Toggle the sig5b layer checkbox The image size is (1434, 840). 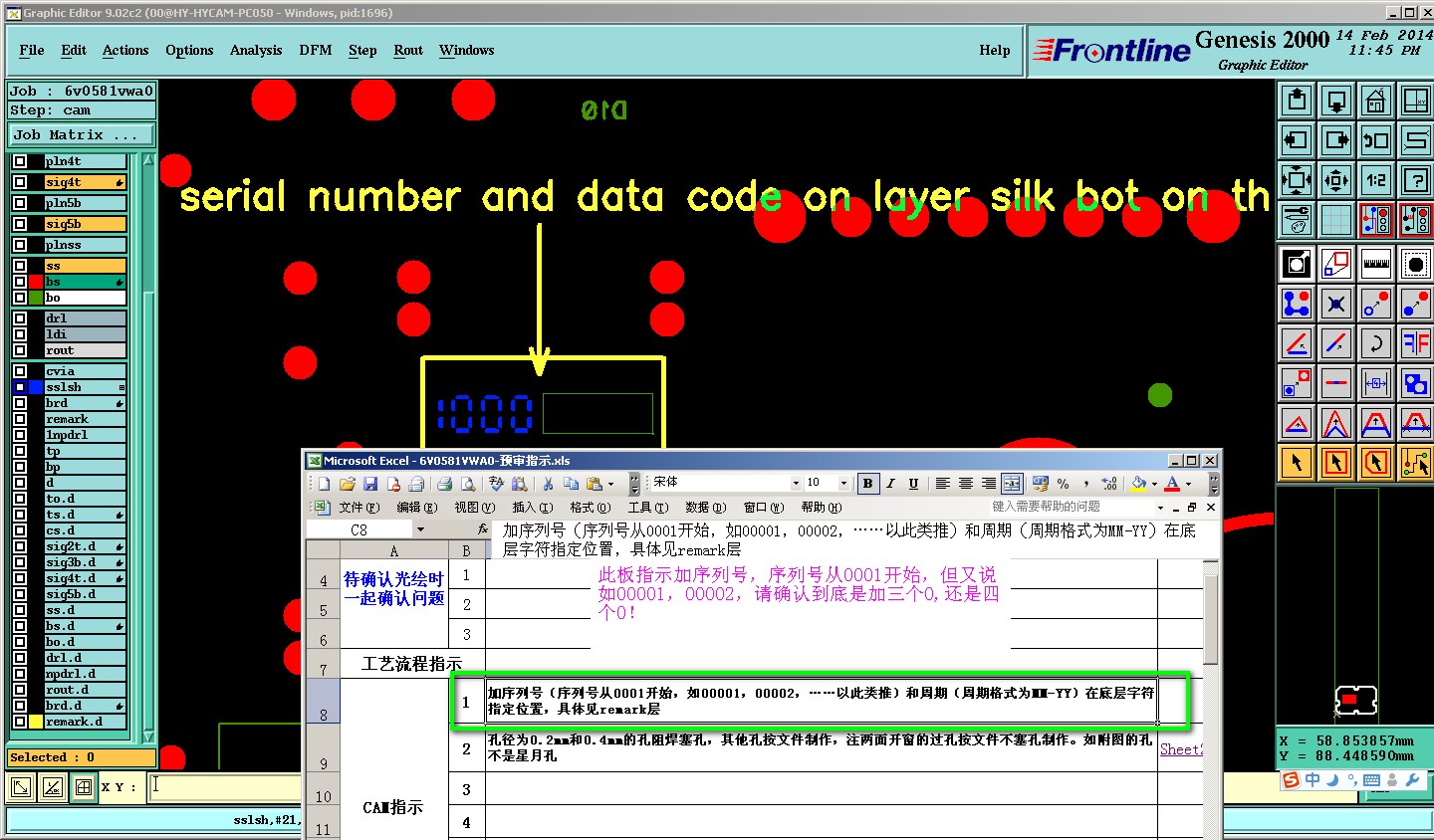(20, 224)
